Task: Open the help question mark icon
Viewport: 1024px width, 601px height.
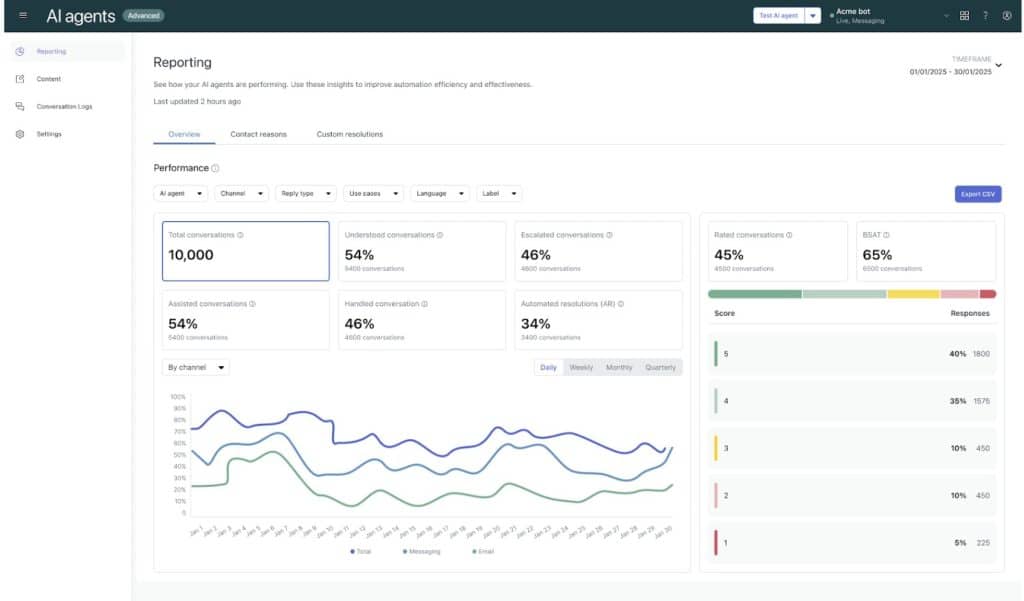Action: [985, 16]
